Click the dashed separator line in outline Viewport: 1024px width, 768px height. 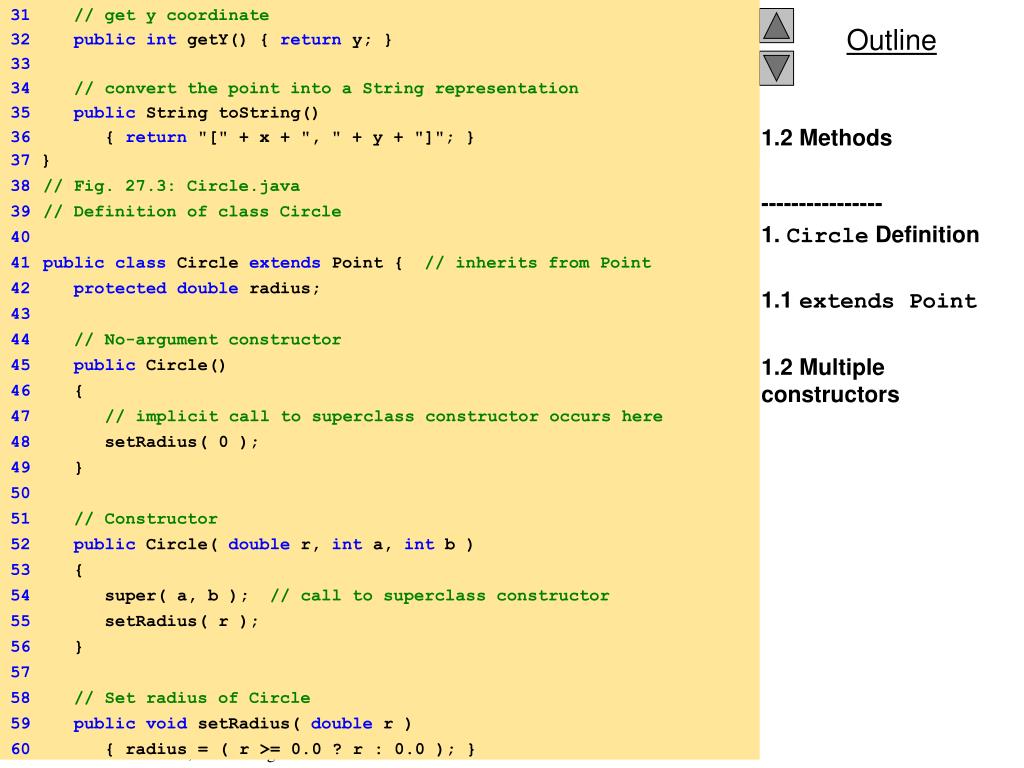pos(821,205)
